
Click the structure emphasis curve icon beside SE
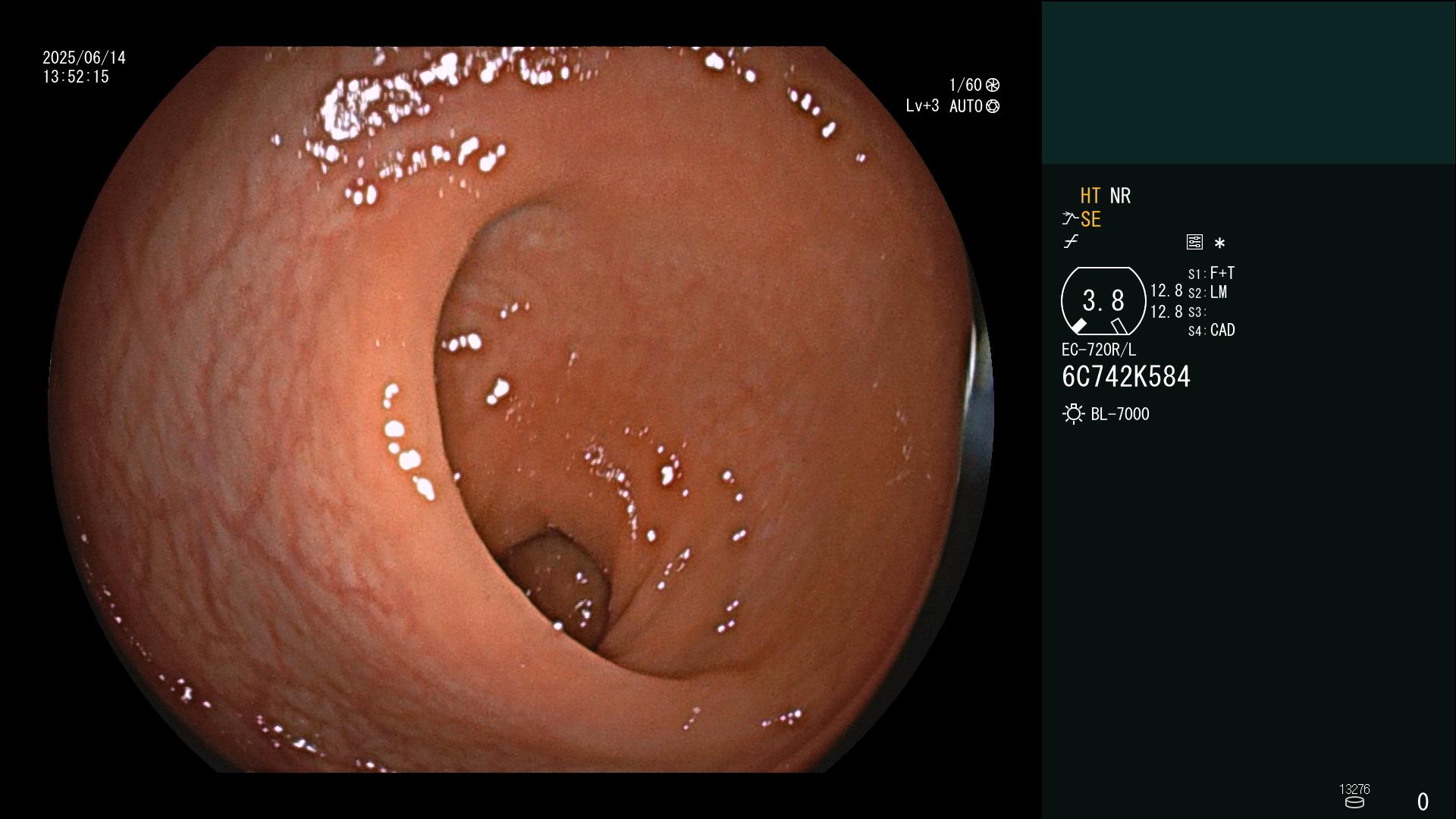click(1070, 219)
